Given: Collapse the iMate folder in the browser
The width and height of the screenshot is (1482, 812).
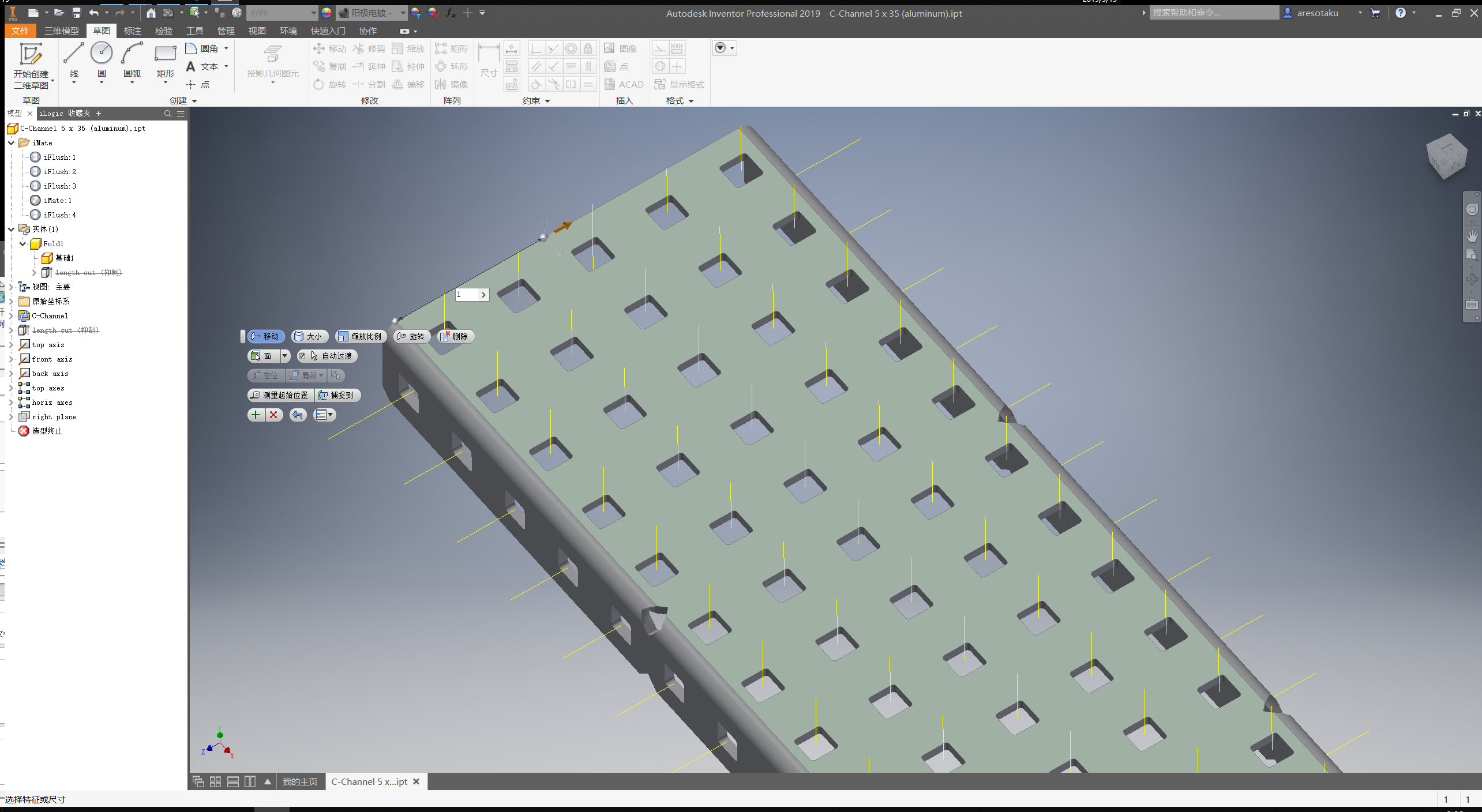Looking at the screenshot, I should click(12, 143).
